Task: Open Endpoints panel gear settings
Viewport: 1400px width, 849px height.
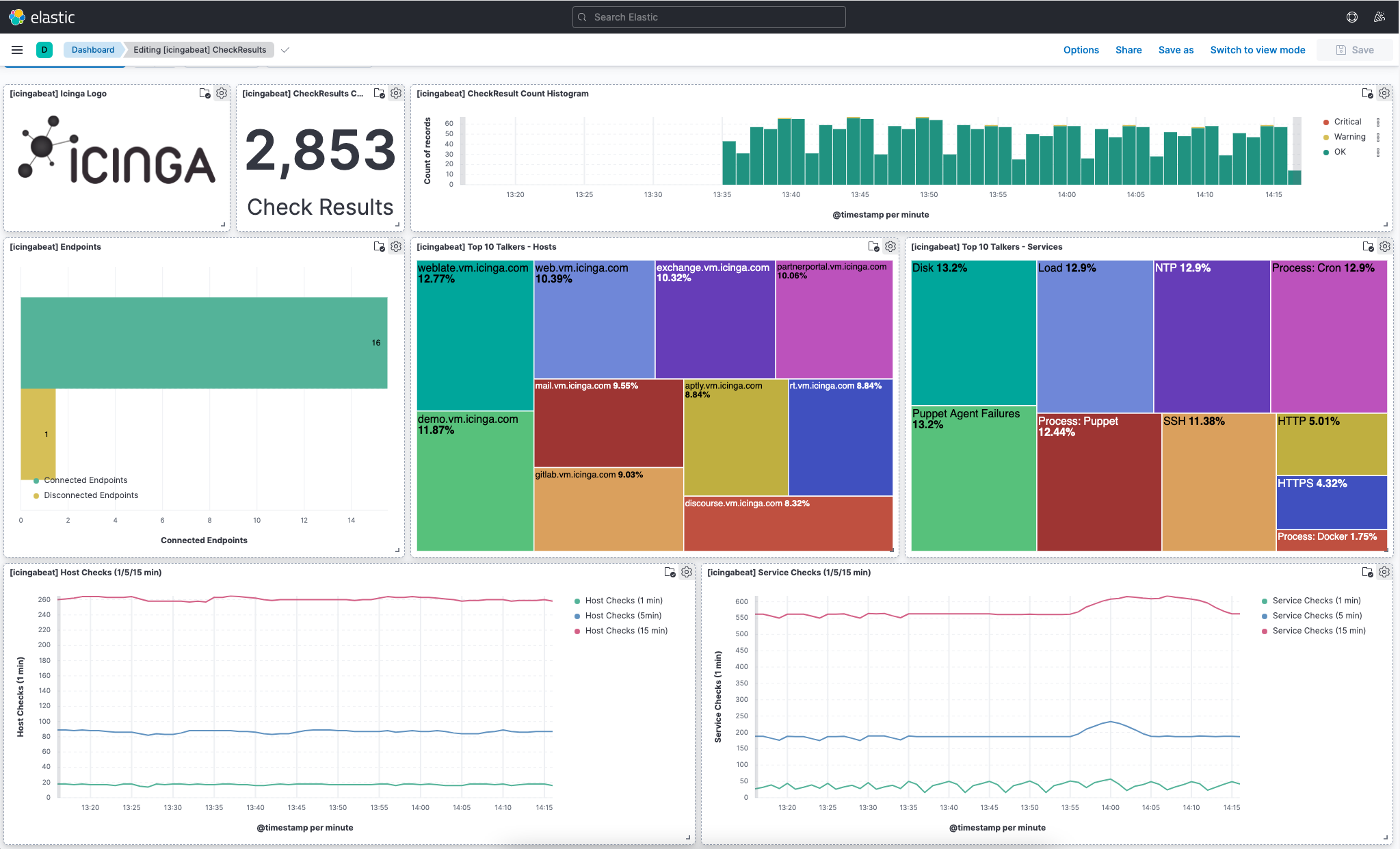Action: pyautogui.click(x=396, y=246)
